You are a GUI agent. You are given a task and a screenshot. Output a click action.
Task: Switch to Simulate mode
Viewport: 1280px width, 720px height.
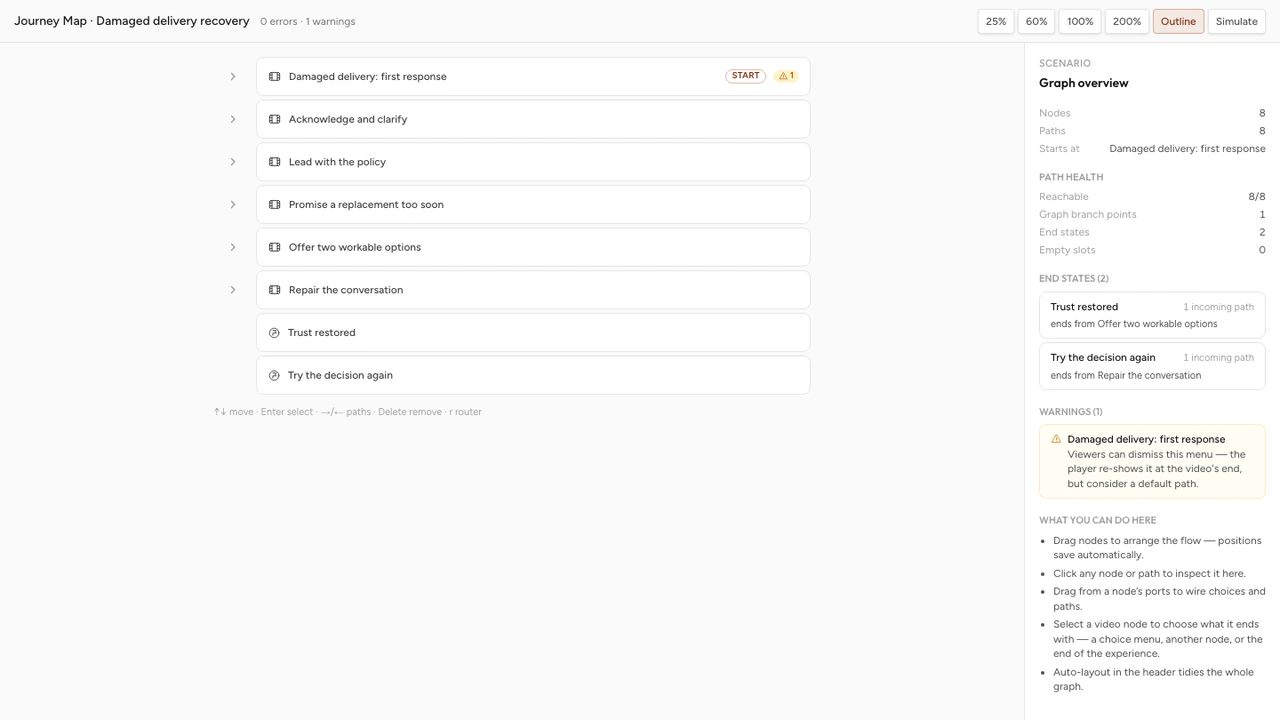[x=1236, y=21]
